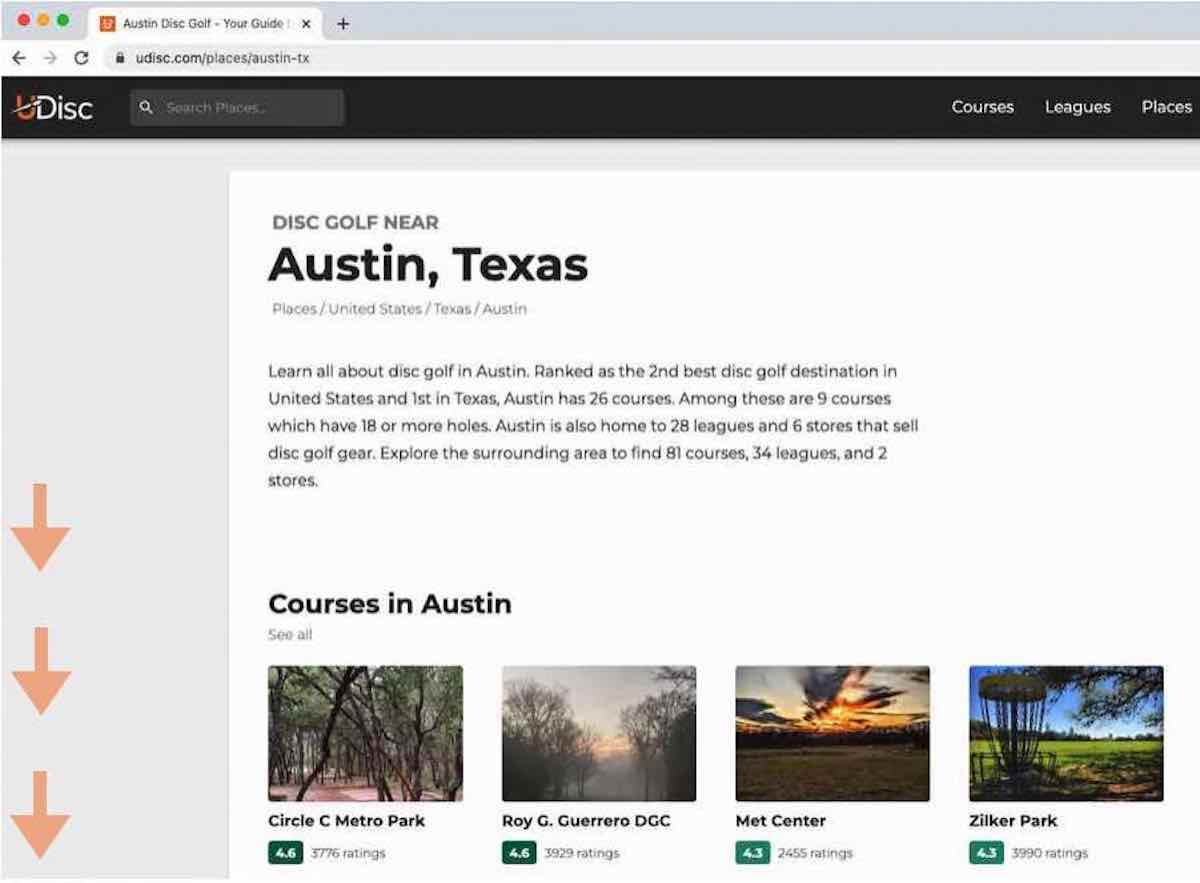Image resolution: width=1200 pixels, height=883 pixels.
Task: Click the search magnifier icon
Action: click(146, 108)
